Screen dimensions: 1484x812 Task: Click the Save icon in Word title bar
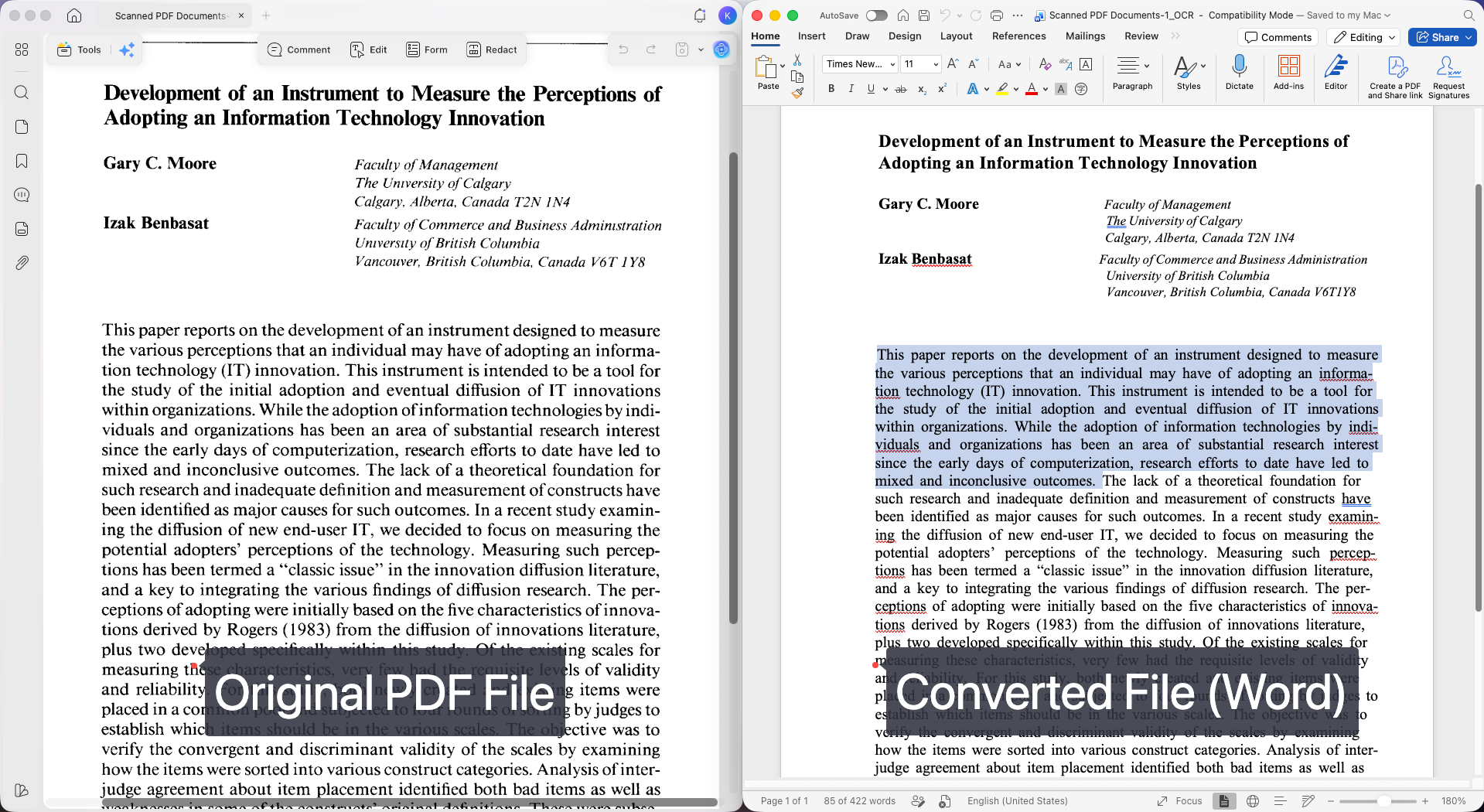point(924,15)
